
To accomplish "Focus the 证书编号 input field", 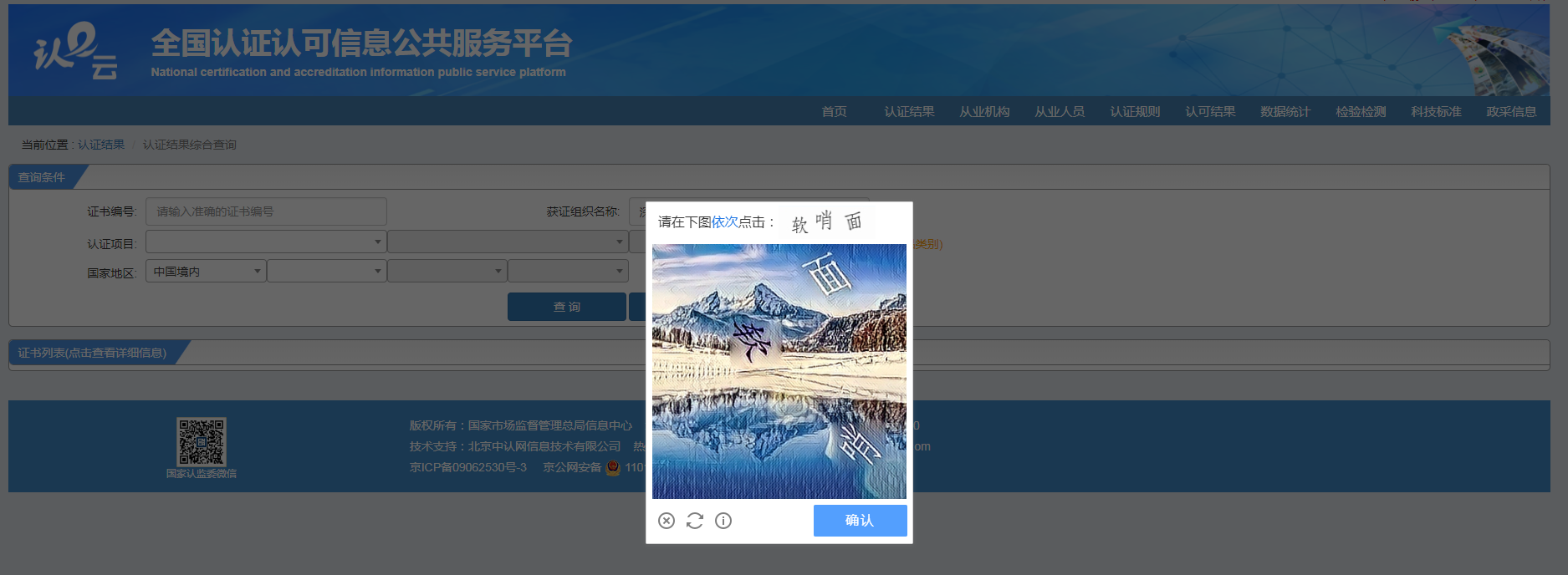I will (266, 211).
